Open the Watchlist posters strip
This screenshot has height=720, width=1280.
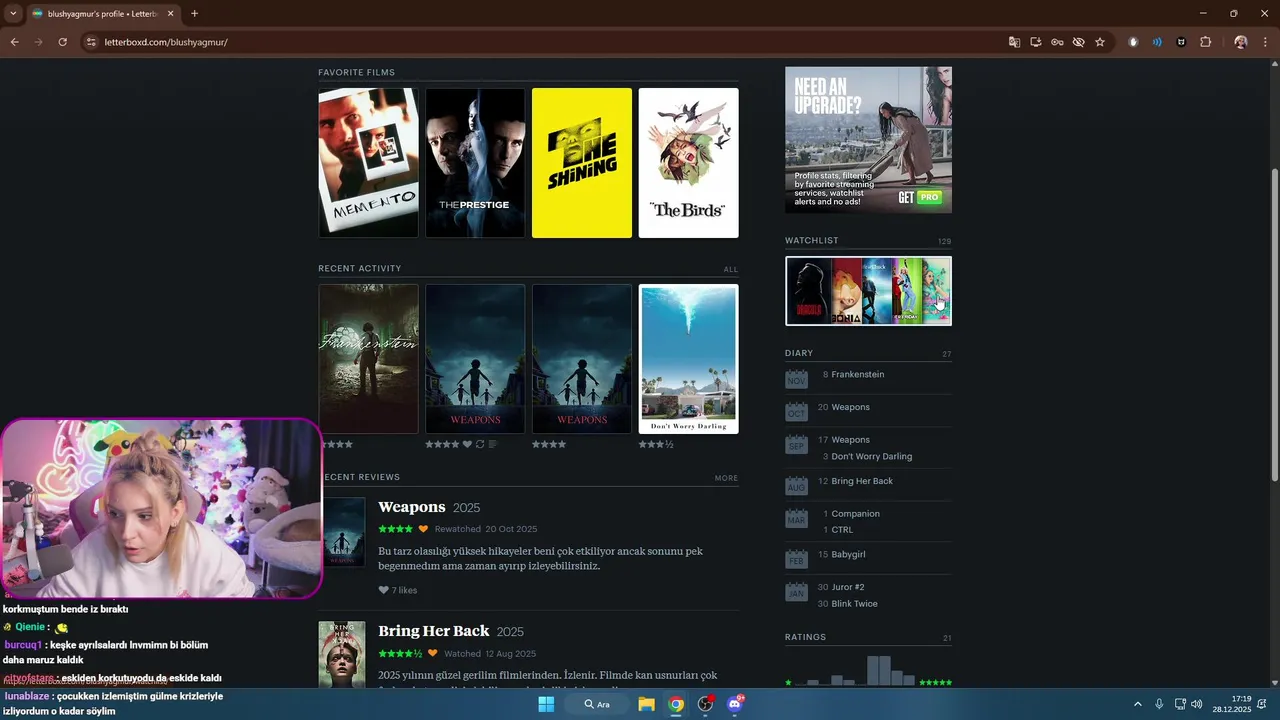[x=868, y=291]
